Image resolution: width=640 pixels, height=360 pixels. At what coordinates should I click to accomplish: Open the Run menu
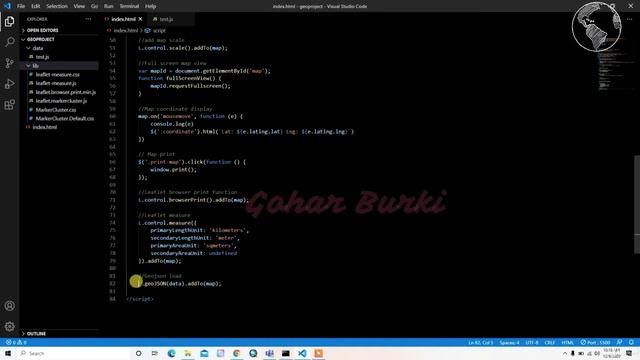pyautogui.click(x=109, y=6)
